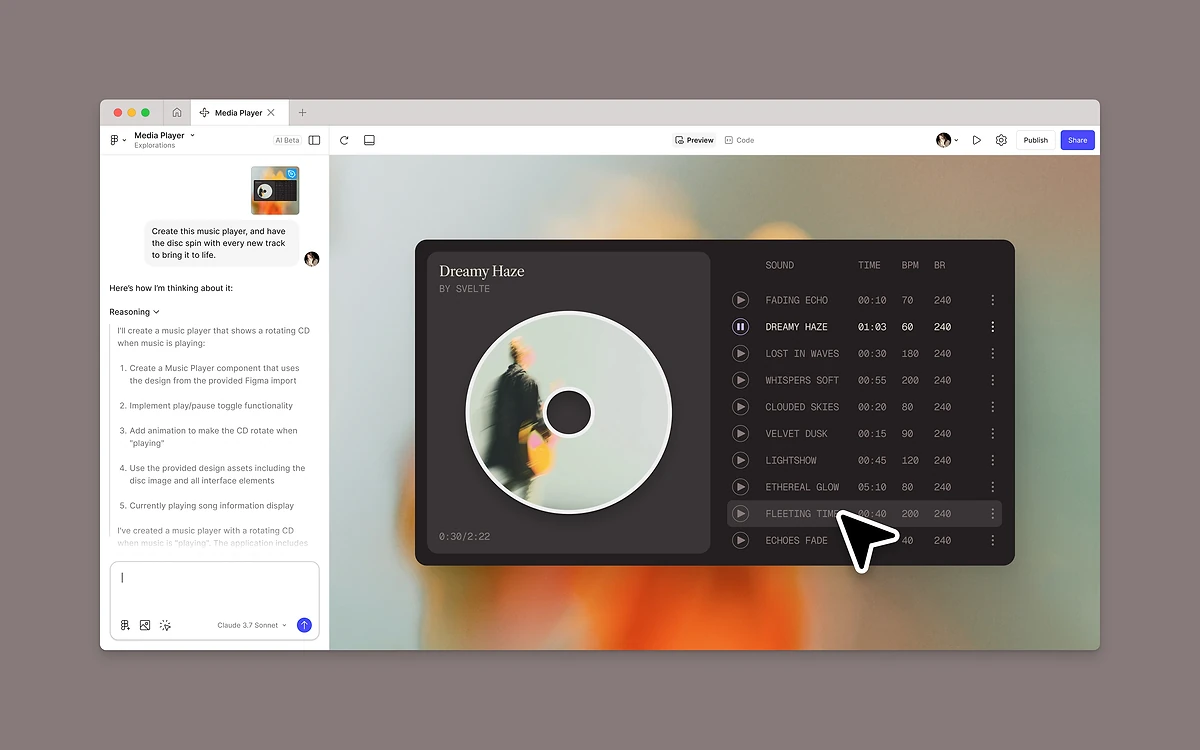The height and width of the screenshot is (750, 1200).
Task: Close the Media Player tab
Action: [x=271, y=113]
